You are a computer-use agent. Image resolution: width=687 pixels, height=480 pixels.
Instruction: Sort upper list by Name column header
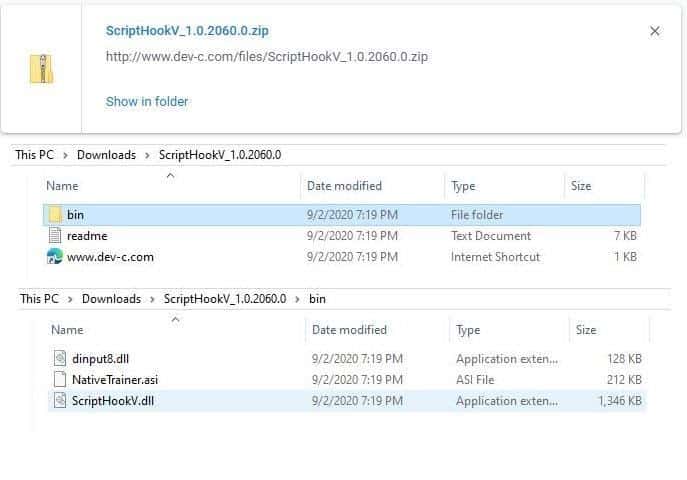62,186
